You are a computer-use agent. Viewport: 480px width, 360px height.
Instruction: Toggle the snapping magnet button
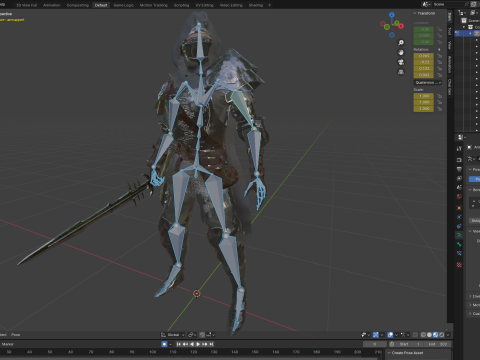(x=202, y=335)
